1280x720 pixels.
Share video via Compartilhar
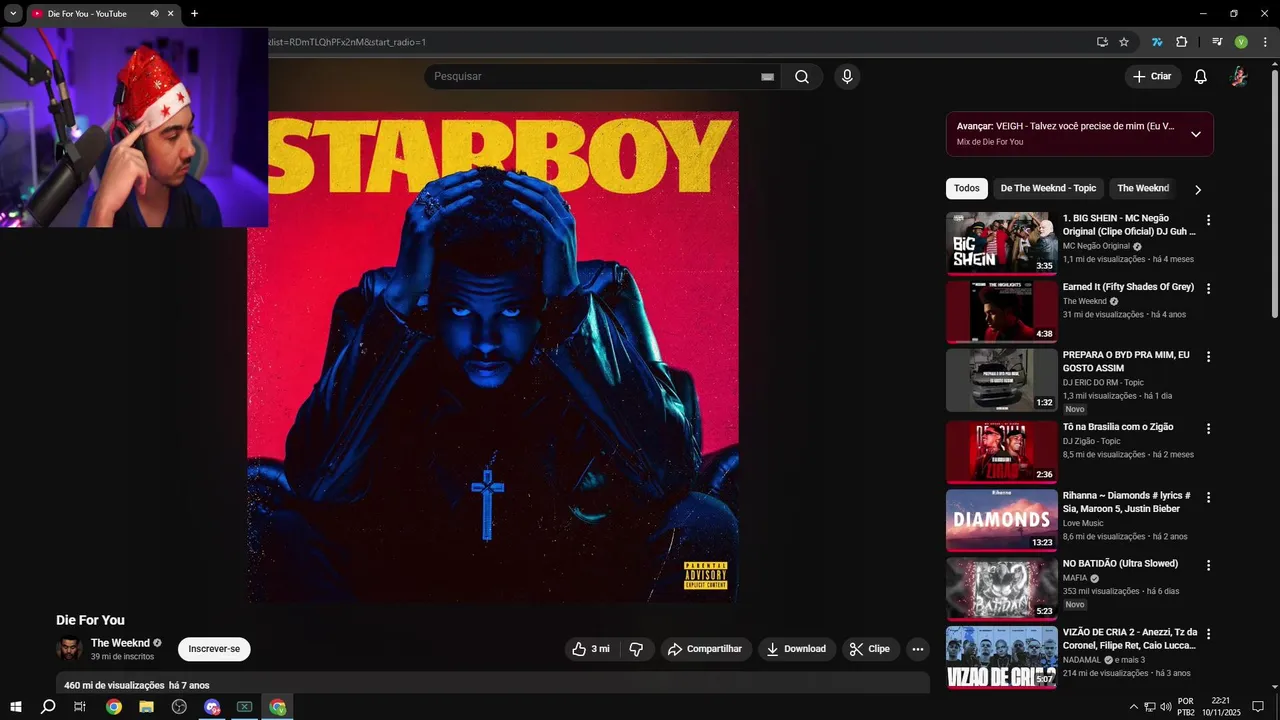(705, 649)
